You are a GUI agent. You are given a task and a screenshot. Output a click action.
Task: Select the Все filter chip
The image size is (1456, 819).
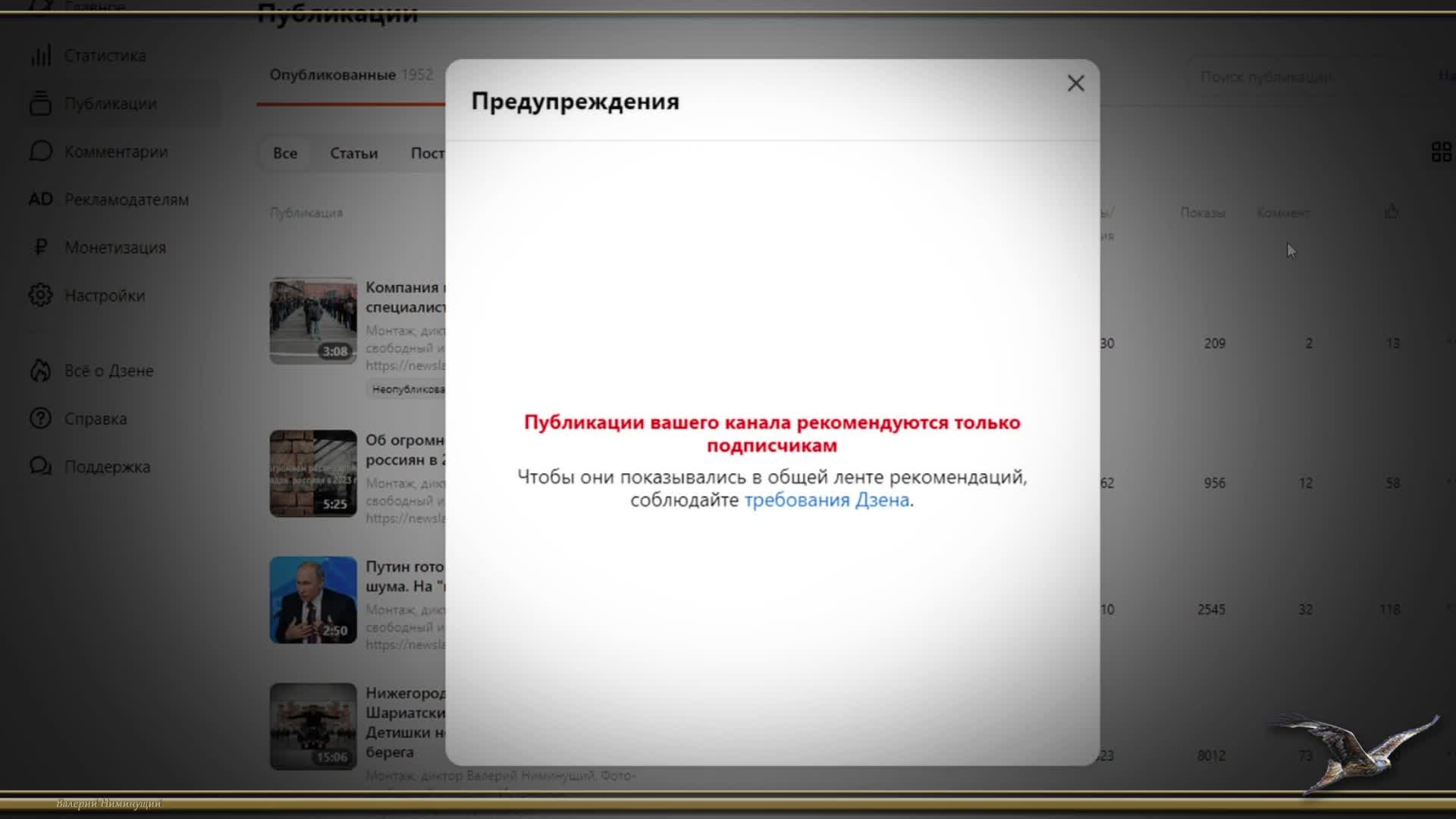point(285,153)
